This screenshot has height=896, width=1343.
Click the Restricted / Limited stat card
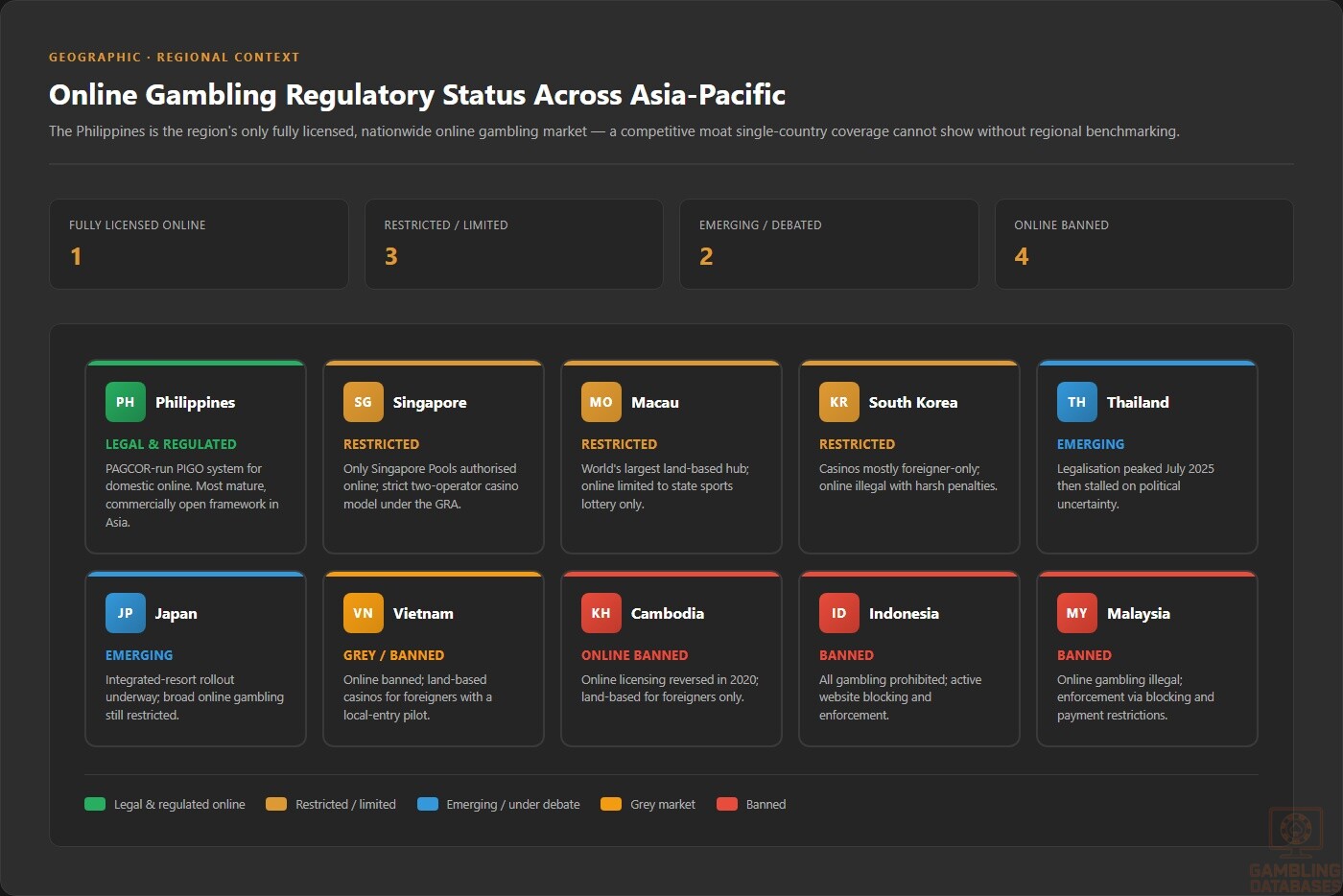click(514, 244)
